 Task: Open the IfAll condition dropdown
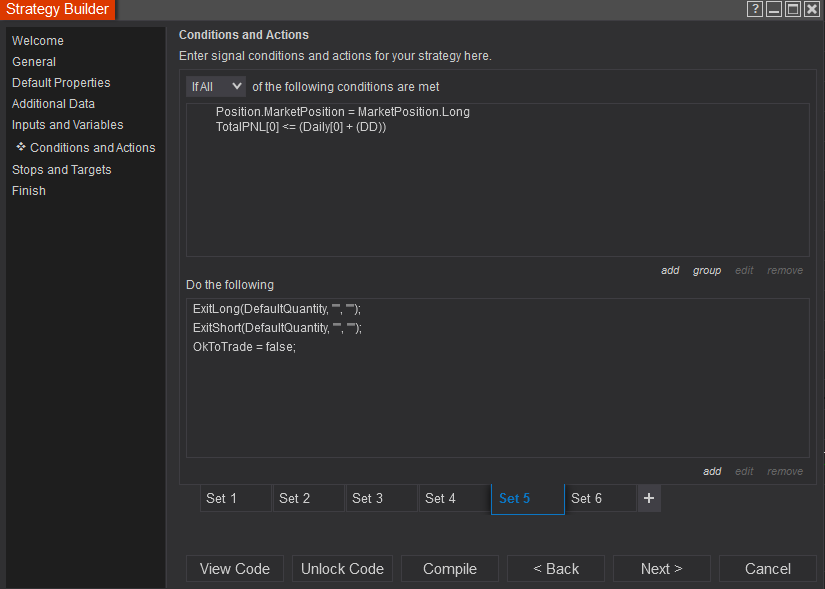[216, 87]
